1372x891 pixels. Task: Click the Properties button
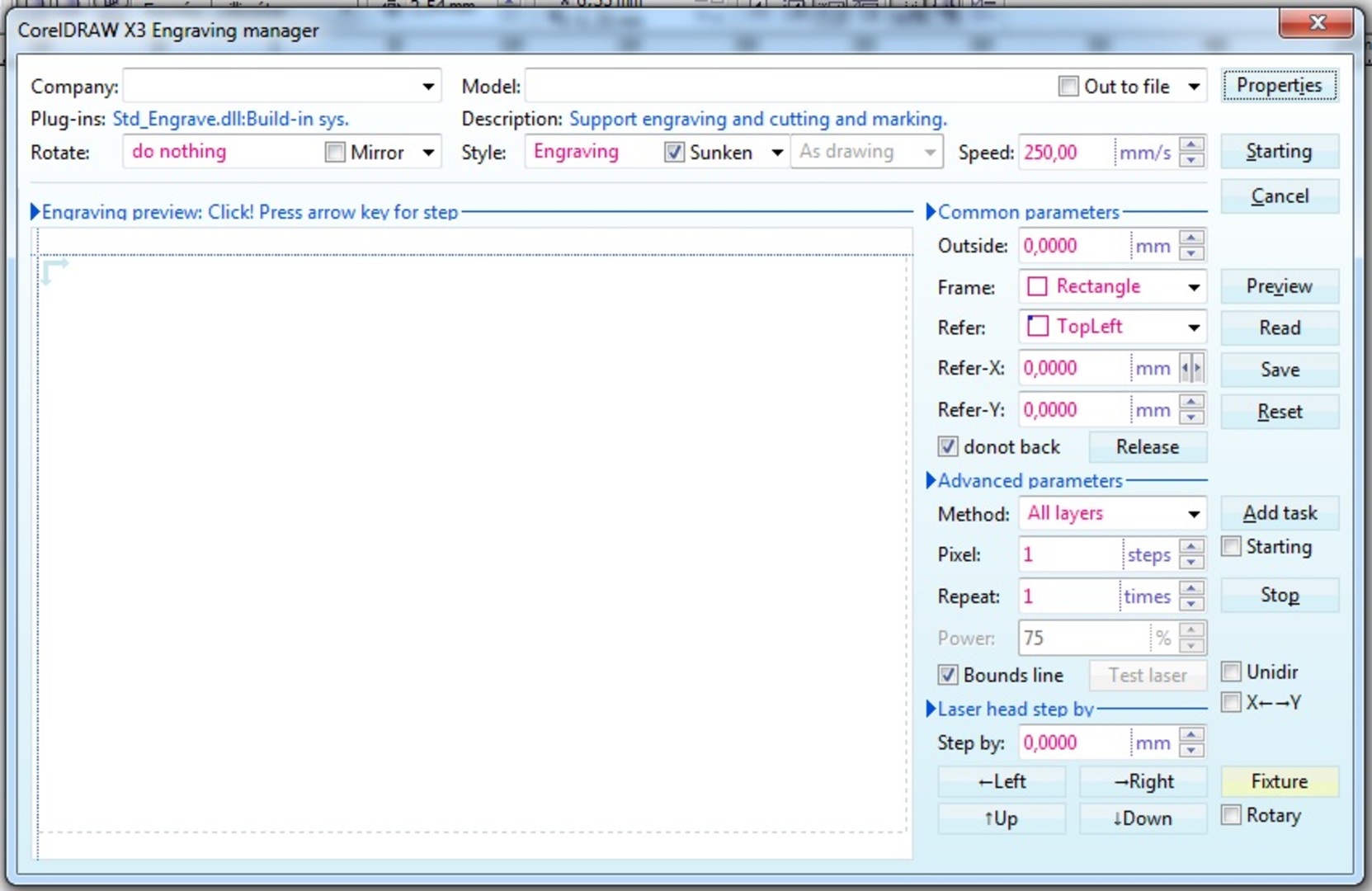coord(1280,86)
